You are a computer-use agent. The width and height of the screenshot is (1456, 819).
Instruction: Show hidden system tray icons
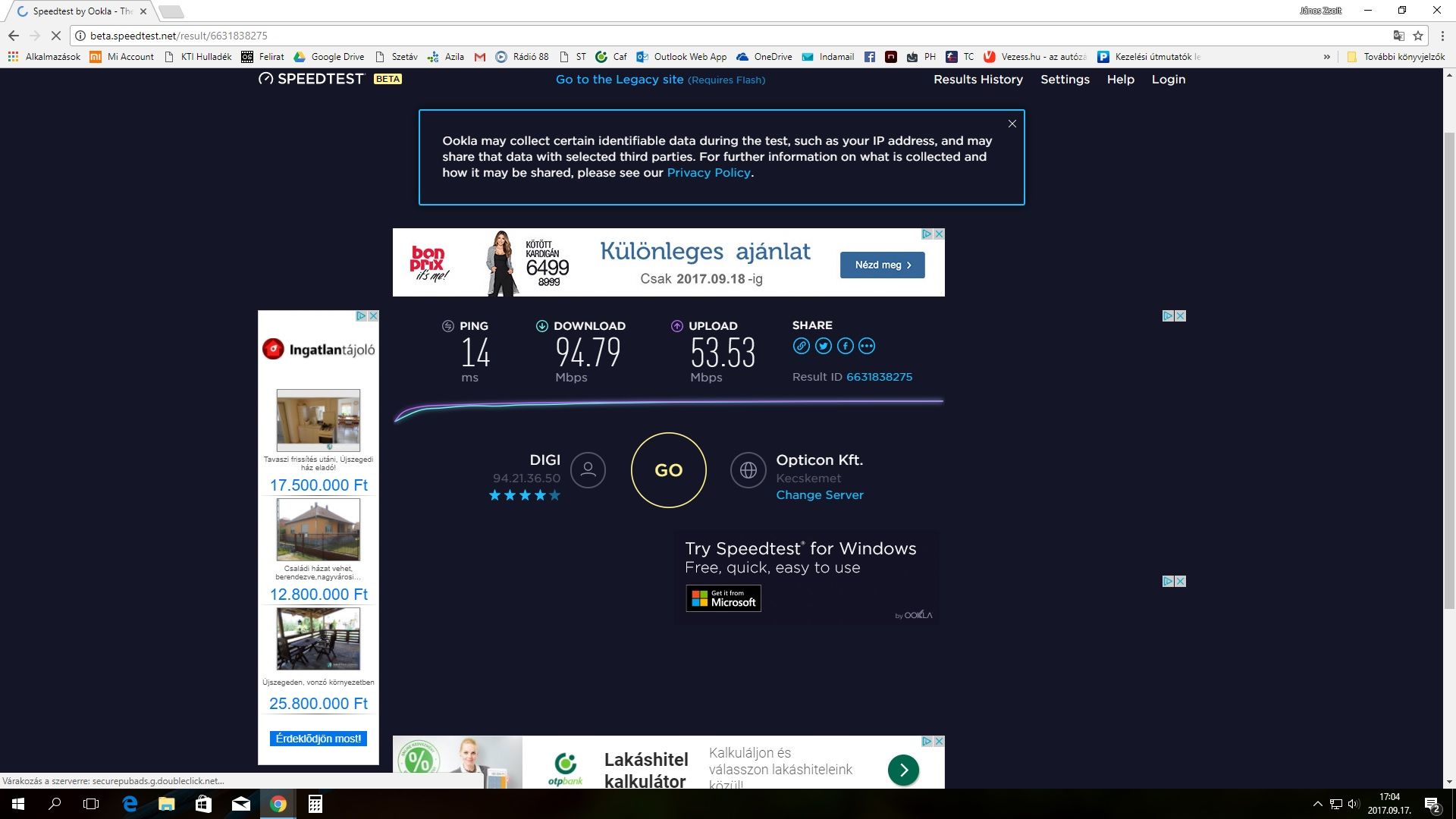click(x=1317, y=804)
